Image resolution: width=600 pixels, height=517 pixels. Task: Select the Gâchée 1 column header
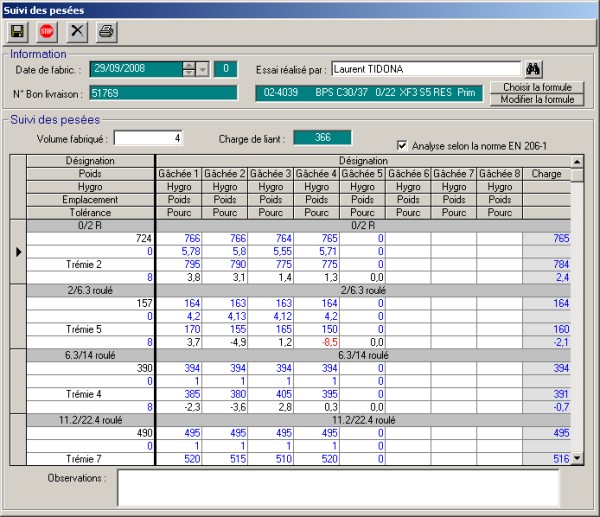pos(178,173)
